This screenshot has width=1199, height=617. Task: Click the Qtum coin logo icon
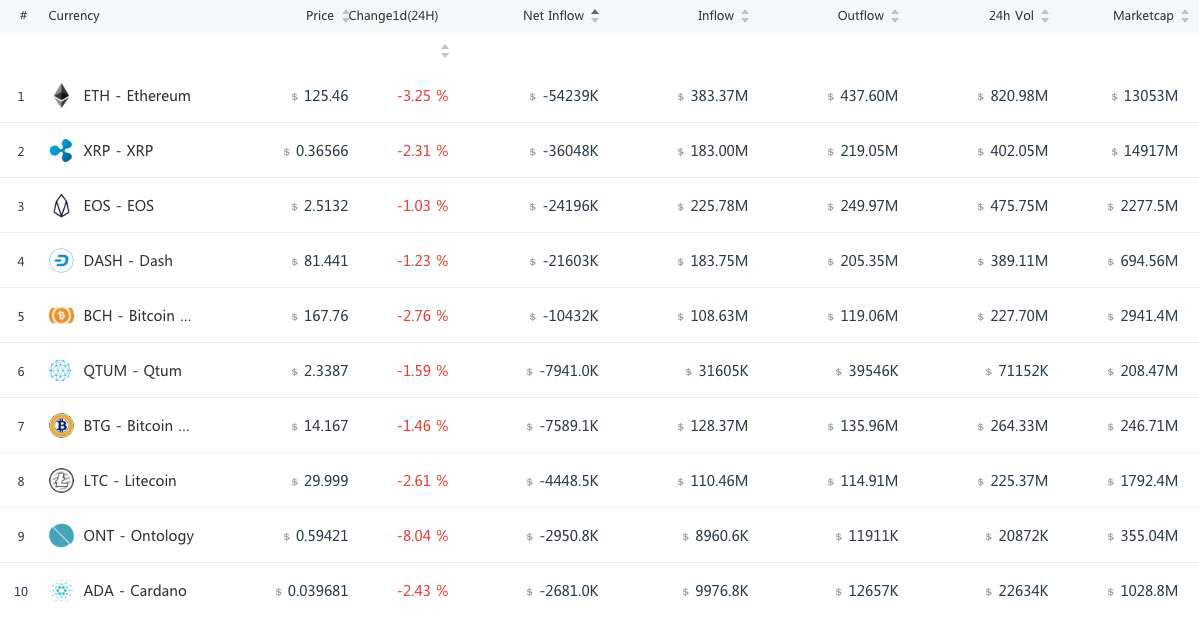coord(61,371)
